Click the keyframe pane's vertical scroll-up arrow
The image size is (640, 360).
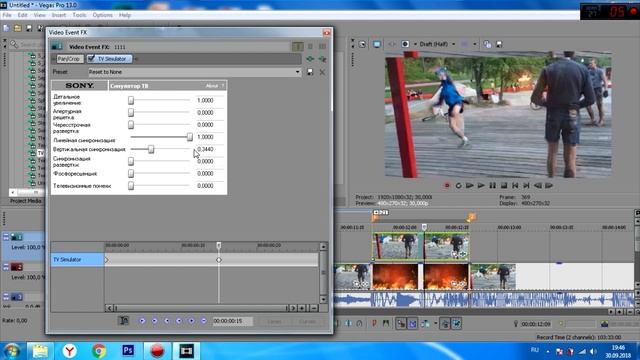pyautogui.click(x=323, y=247)
